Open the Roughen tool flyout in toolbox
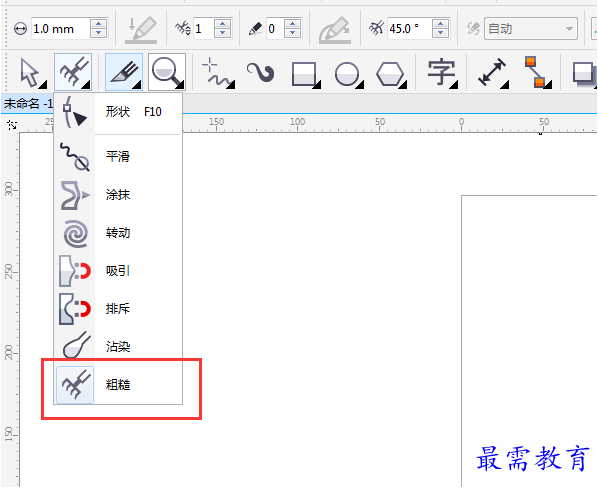598x490 pixels. [x=73, y=72]
